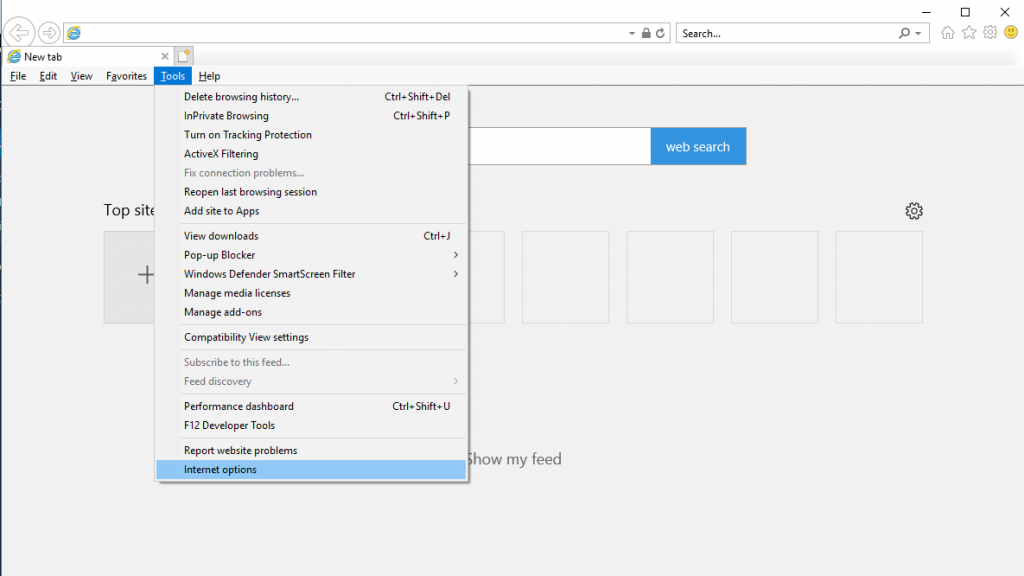Viewport: 1024px width, 576px height.
Task: Expand the Pop-up Blocker submenu
Action: pyautogui.click(x=312, y=255)
